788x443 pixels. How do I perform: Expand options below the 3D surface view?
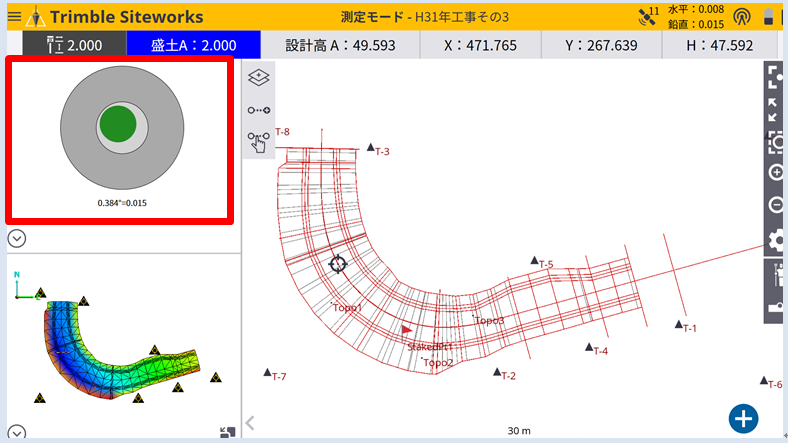tap(17, 433)
